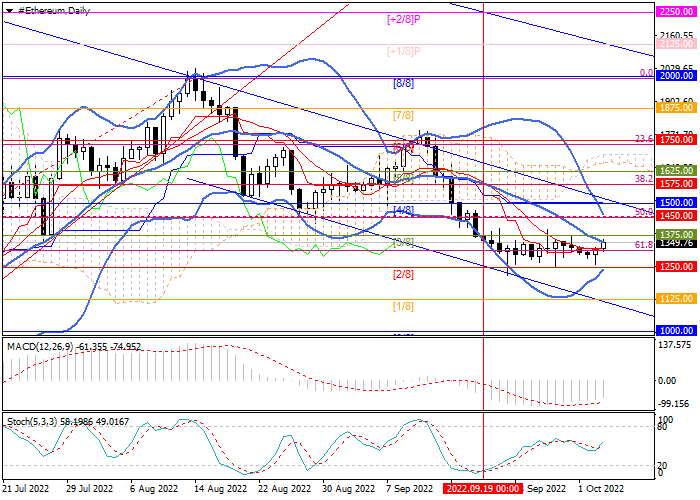
Task: Select the blue 2000.00 price tag
Action: pyautogui.click(x=677, y=75)
